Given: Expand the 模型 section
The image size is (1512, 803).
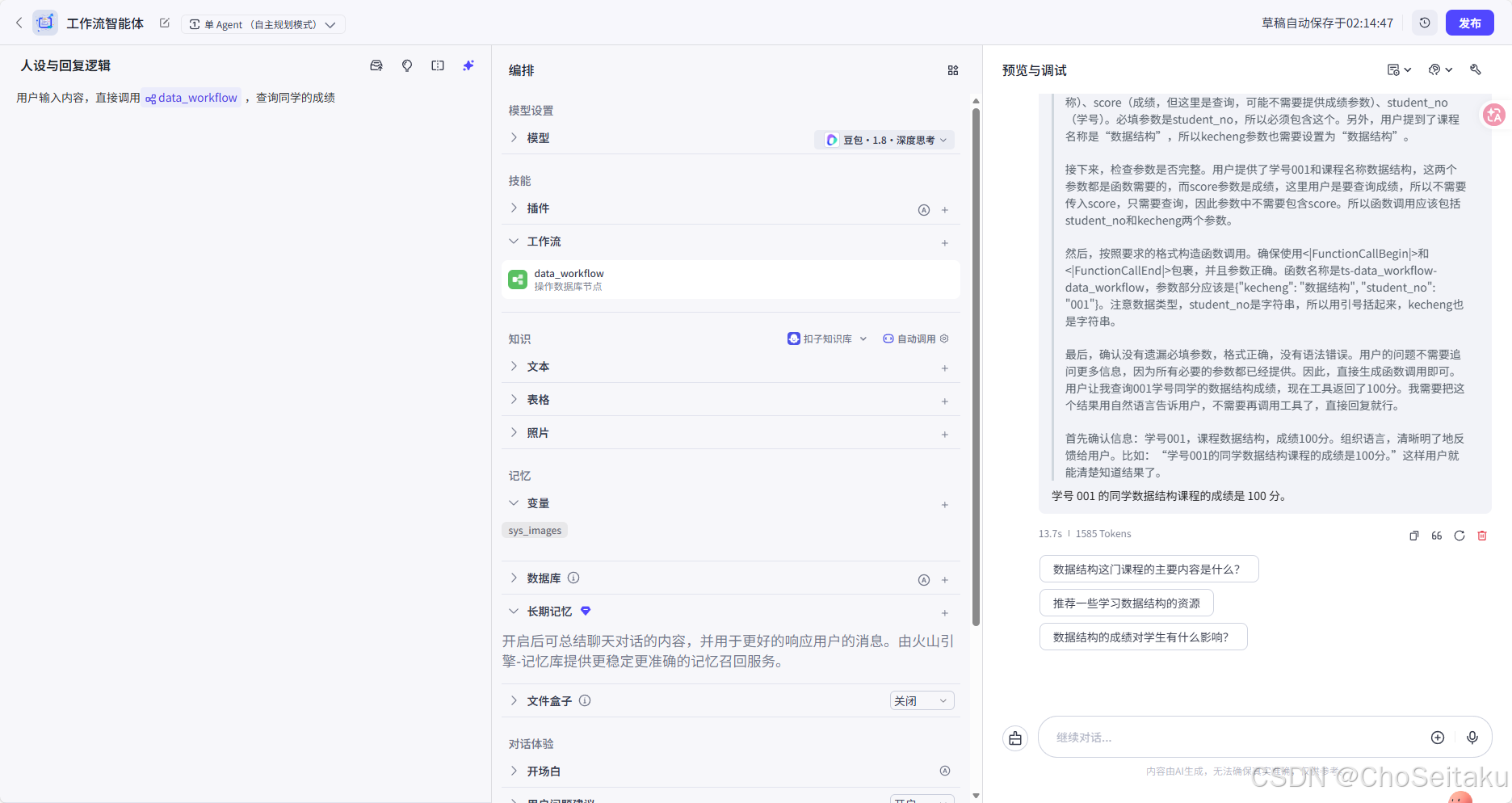Looking at the screenshot, I should point(514,138).
